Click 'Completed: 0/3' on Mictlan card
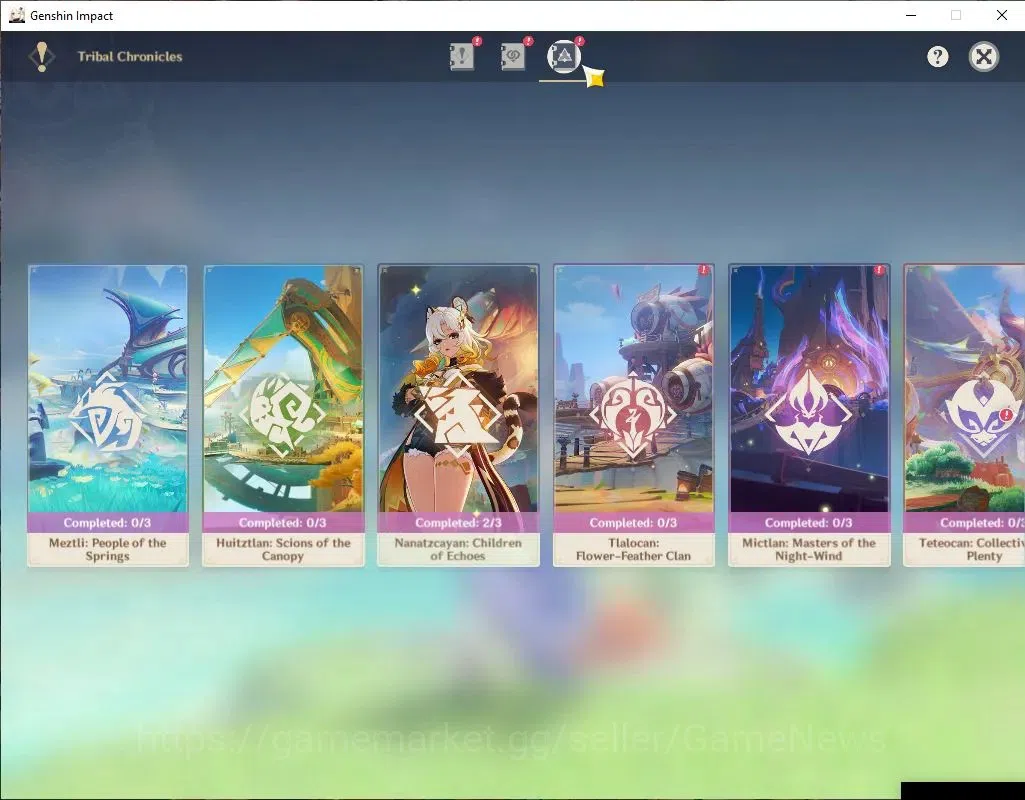This screenshot has width=1025, height=800. (809, 523)
